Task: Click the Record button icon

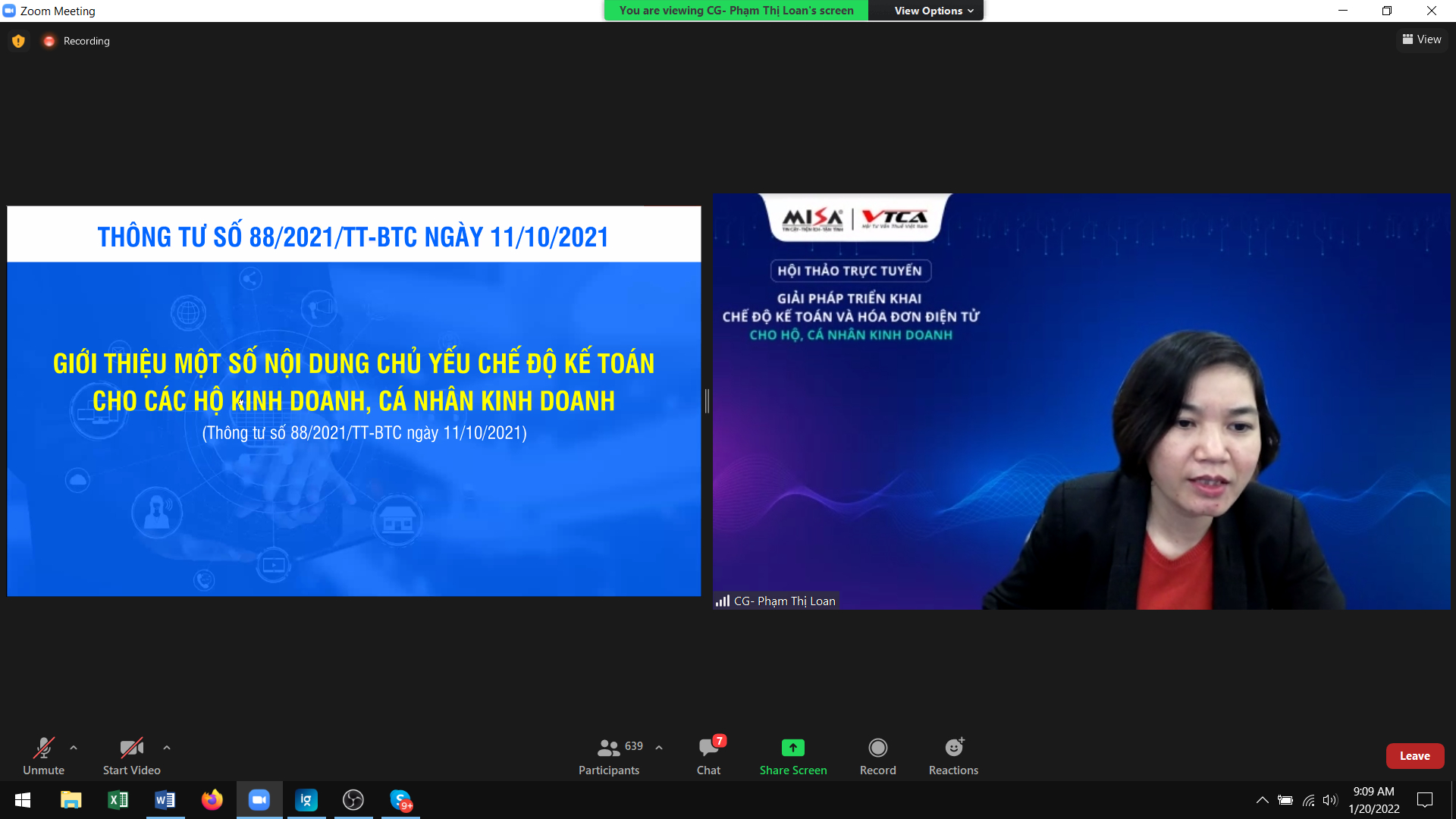Action: [x=877, y=748]
